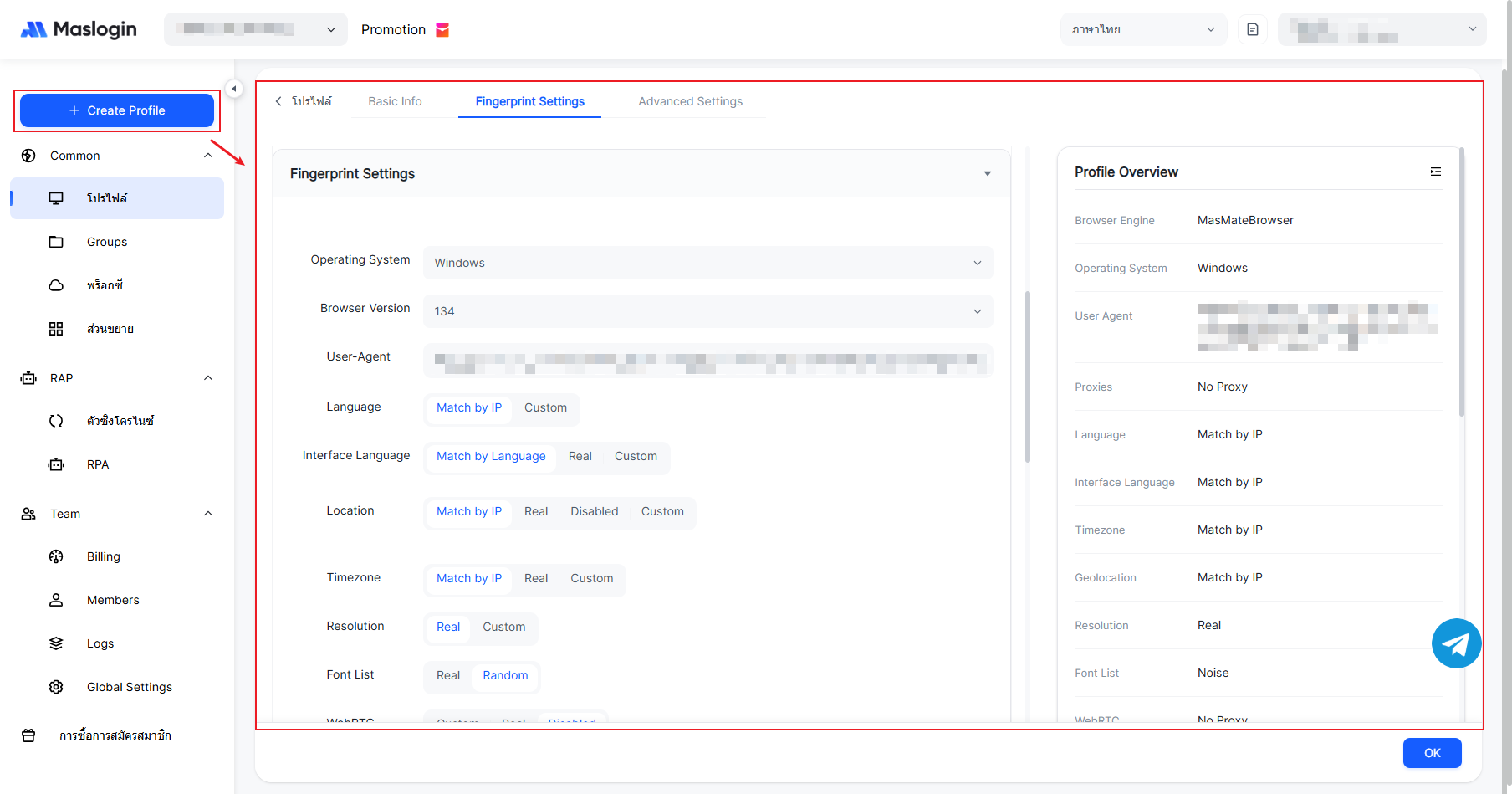This screenshot has width=1512, height=794.
Task: Click the Create Profile button
Action: (x=117, y=110)
